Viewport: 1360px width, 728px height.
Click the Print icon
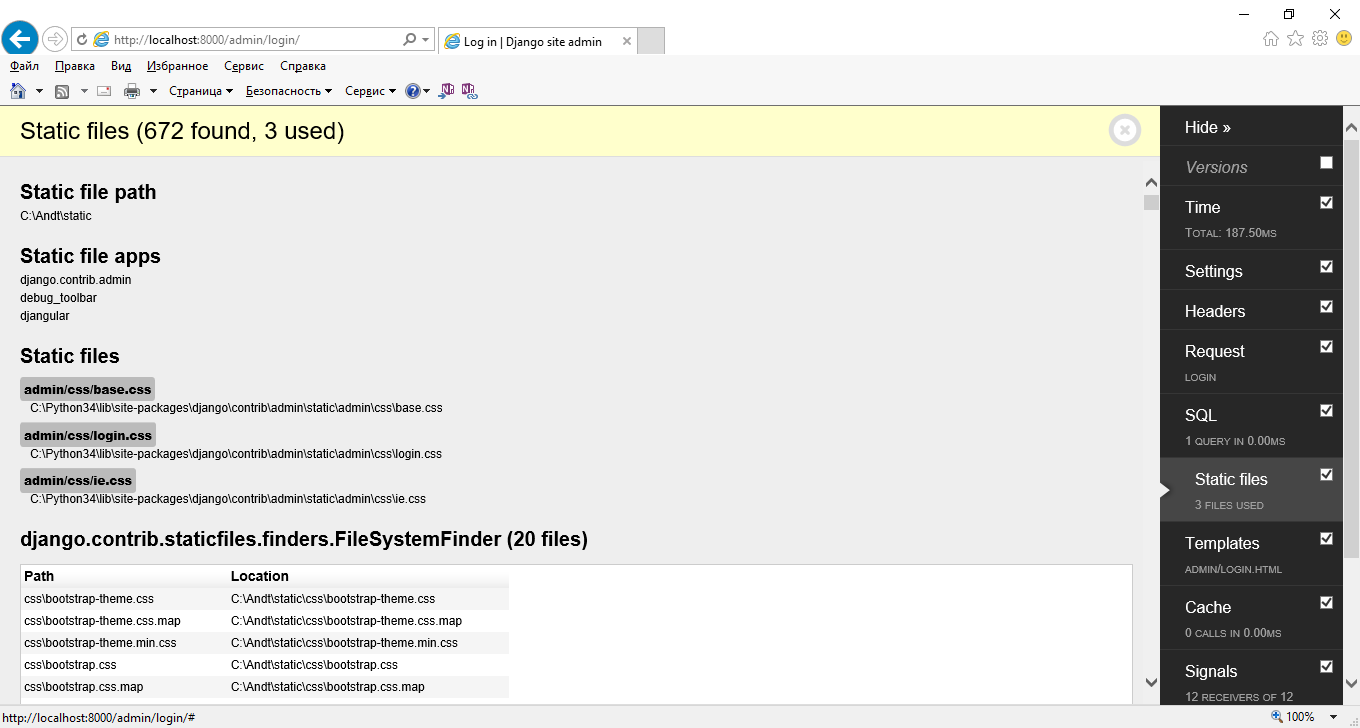pos(132,91)
